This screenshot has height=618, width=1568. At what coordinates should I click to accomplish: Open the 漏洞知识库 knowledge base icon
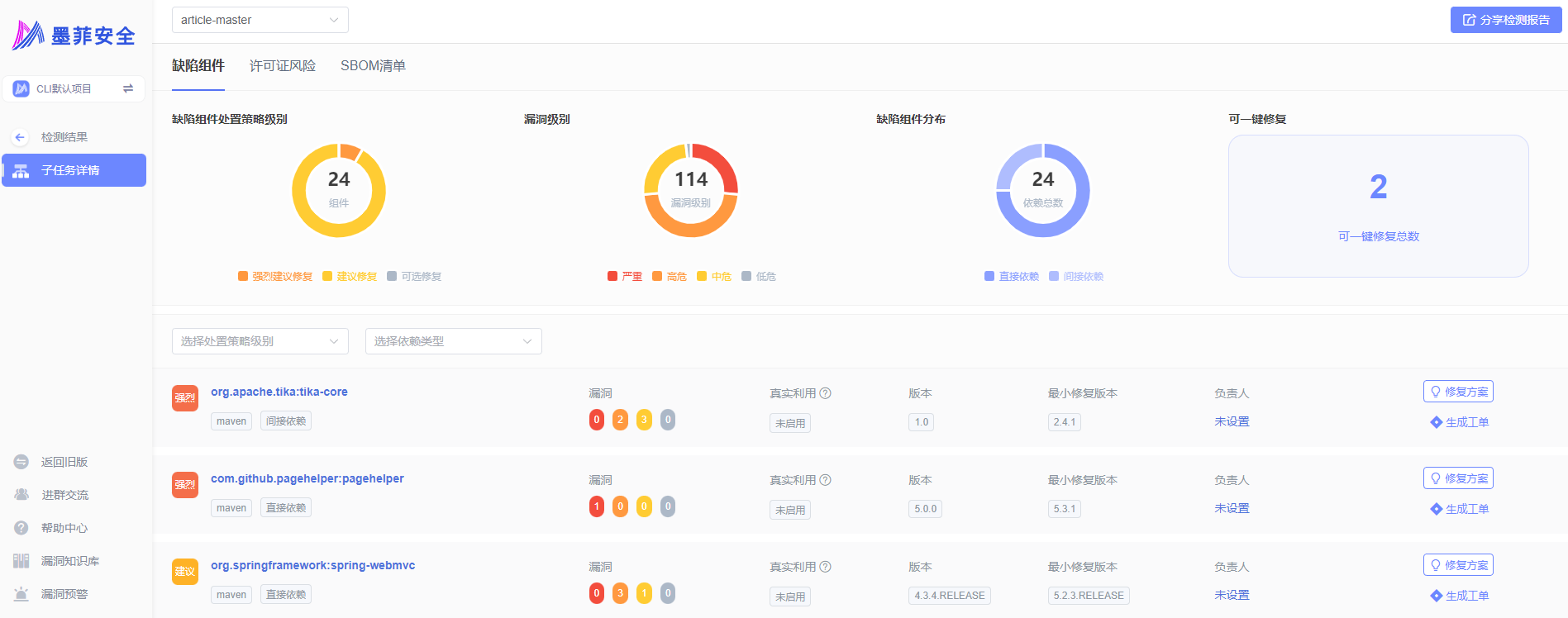pos(21,561)
